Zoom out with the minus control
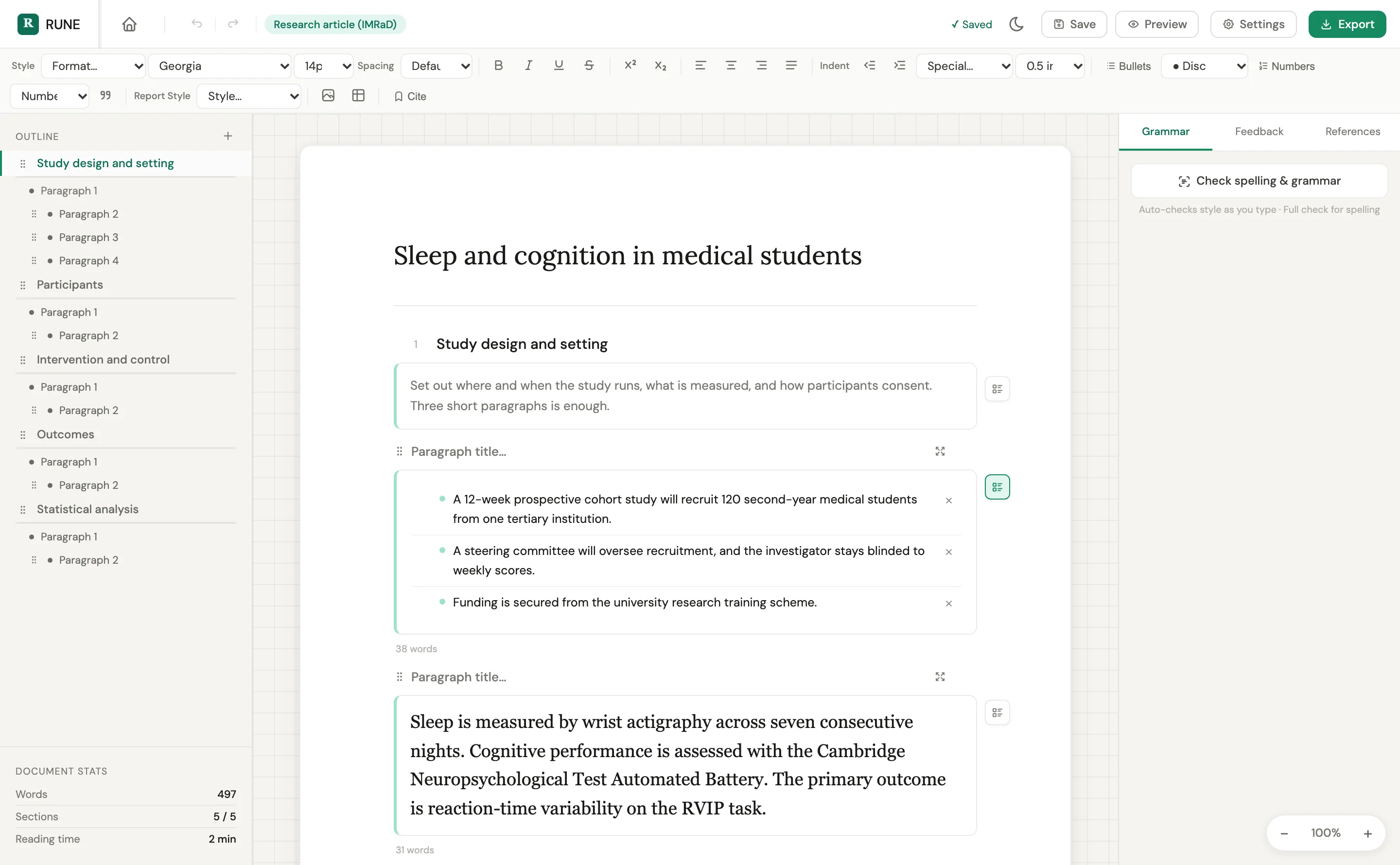 1284,833
